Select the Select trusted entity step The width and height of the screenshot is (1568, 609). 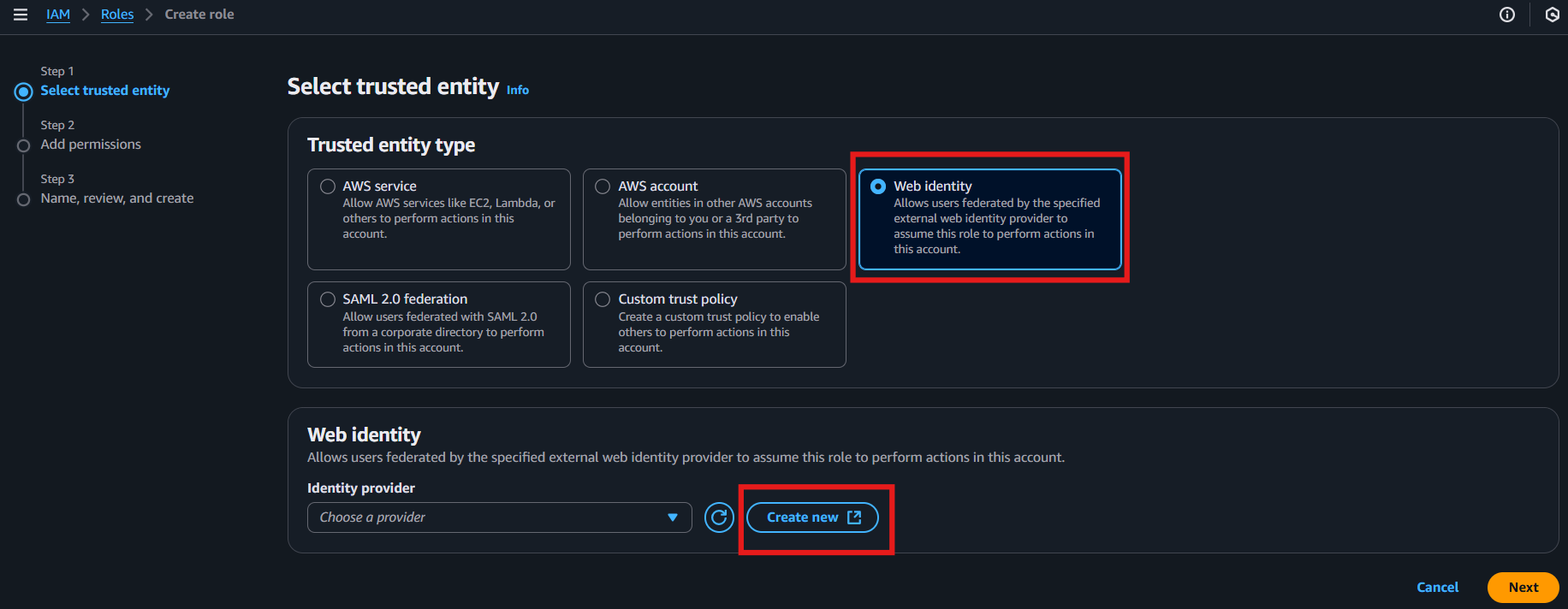(105, 91)
